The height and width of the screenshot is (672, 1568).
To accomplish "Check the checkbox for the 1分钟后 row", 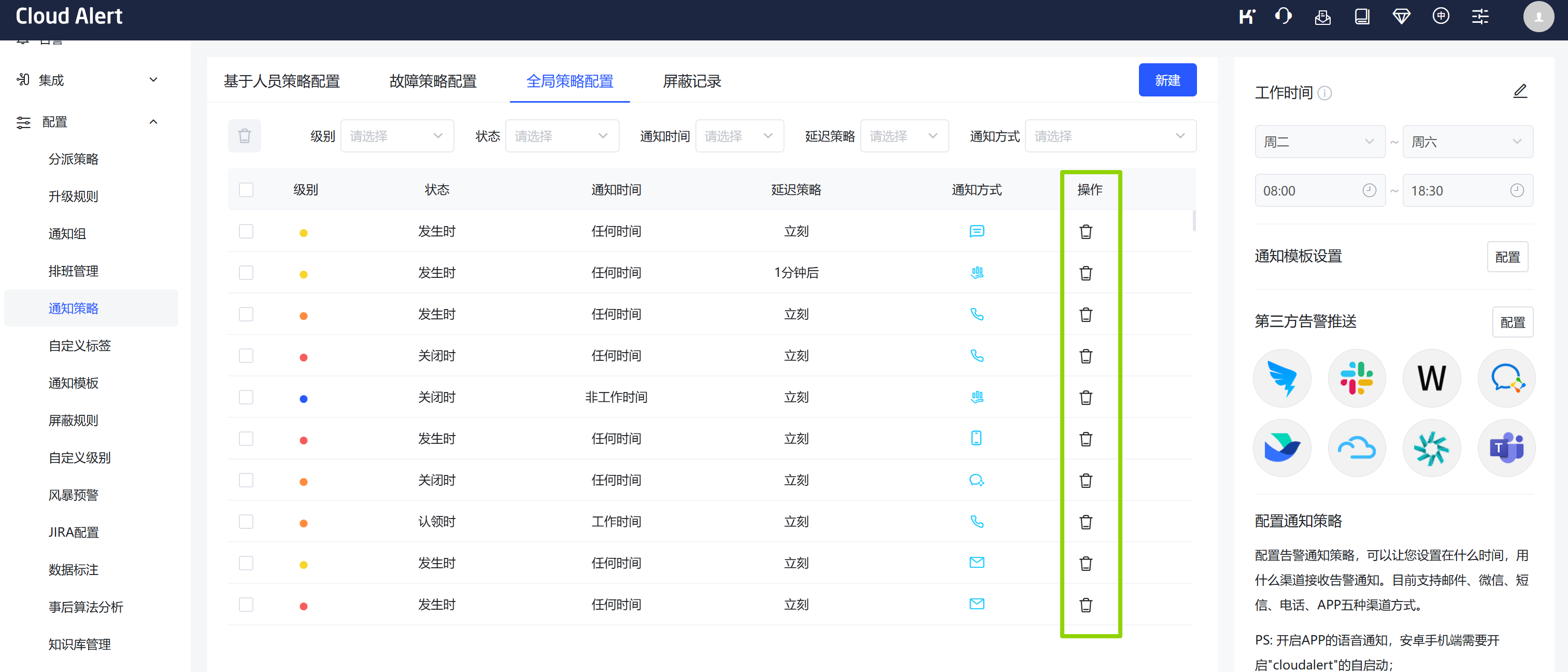I will (x=246, y=272).
